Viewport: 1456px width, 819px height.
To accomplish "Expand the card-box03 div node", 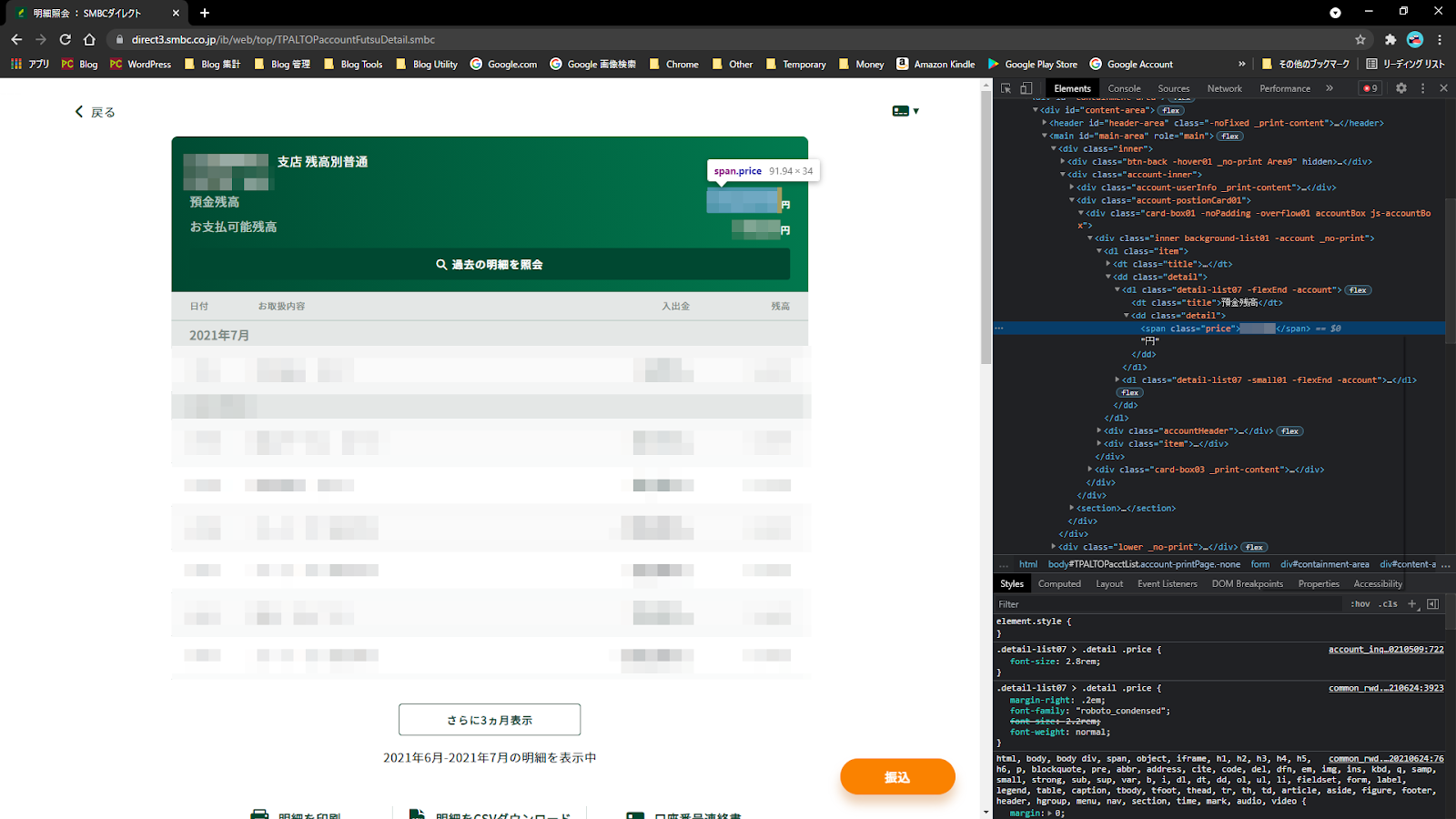I will click(1090, 470).
